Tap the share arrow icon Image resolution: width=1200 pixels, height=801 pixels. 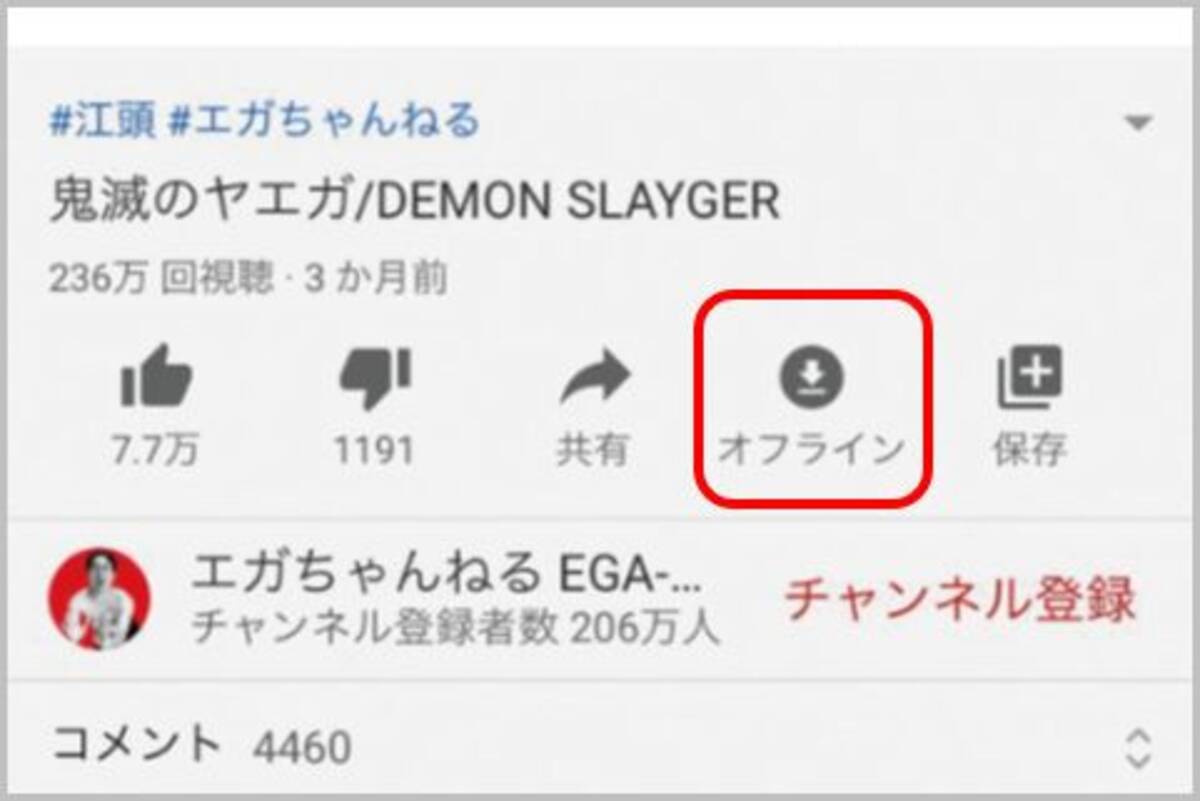[594, 378]
